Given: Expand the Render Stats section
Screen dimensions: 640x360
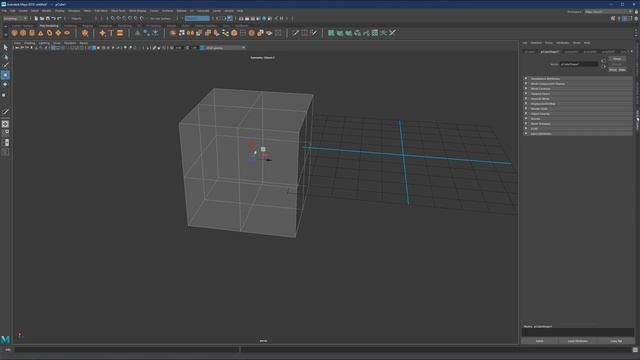Looking at the screenshot, I should (578, 109).
